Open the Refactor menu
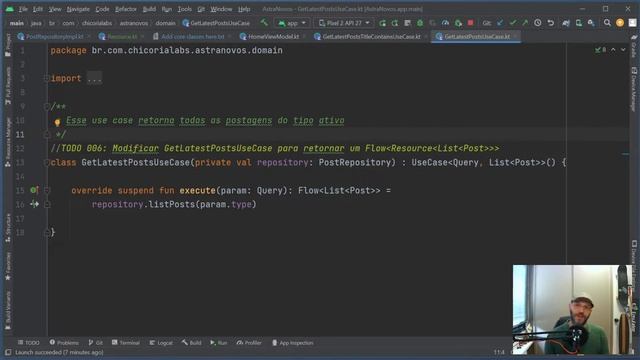 pyautogui.click(x=126, y=9)
